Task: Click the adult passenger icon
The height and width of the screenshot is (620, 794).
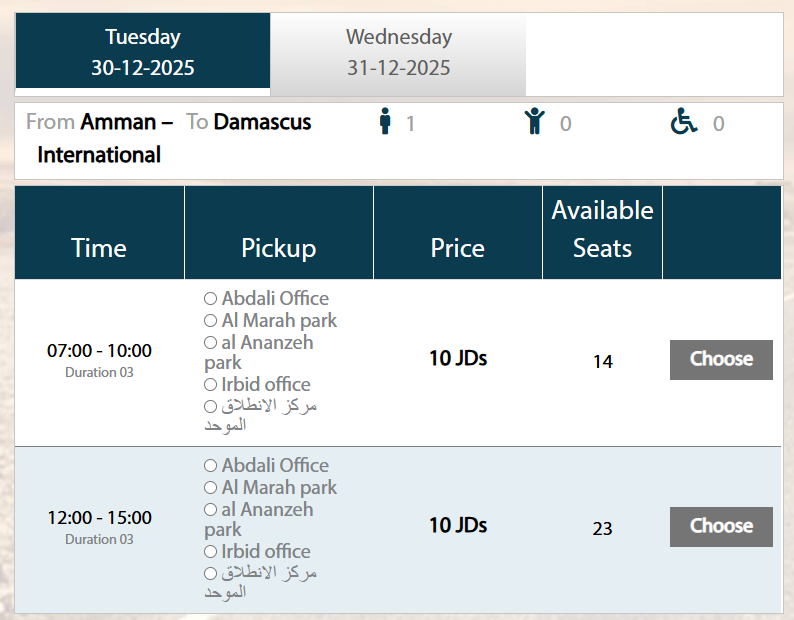Action: click(x=385, y=123)
